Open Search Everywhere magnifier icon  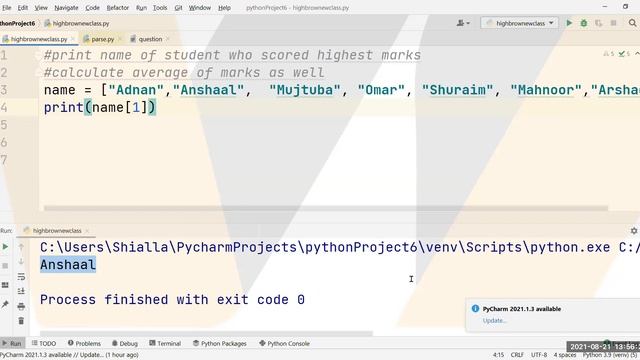click(632, 23)
